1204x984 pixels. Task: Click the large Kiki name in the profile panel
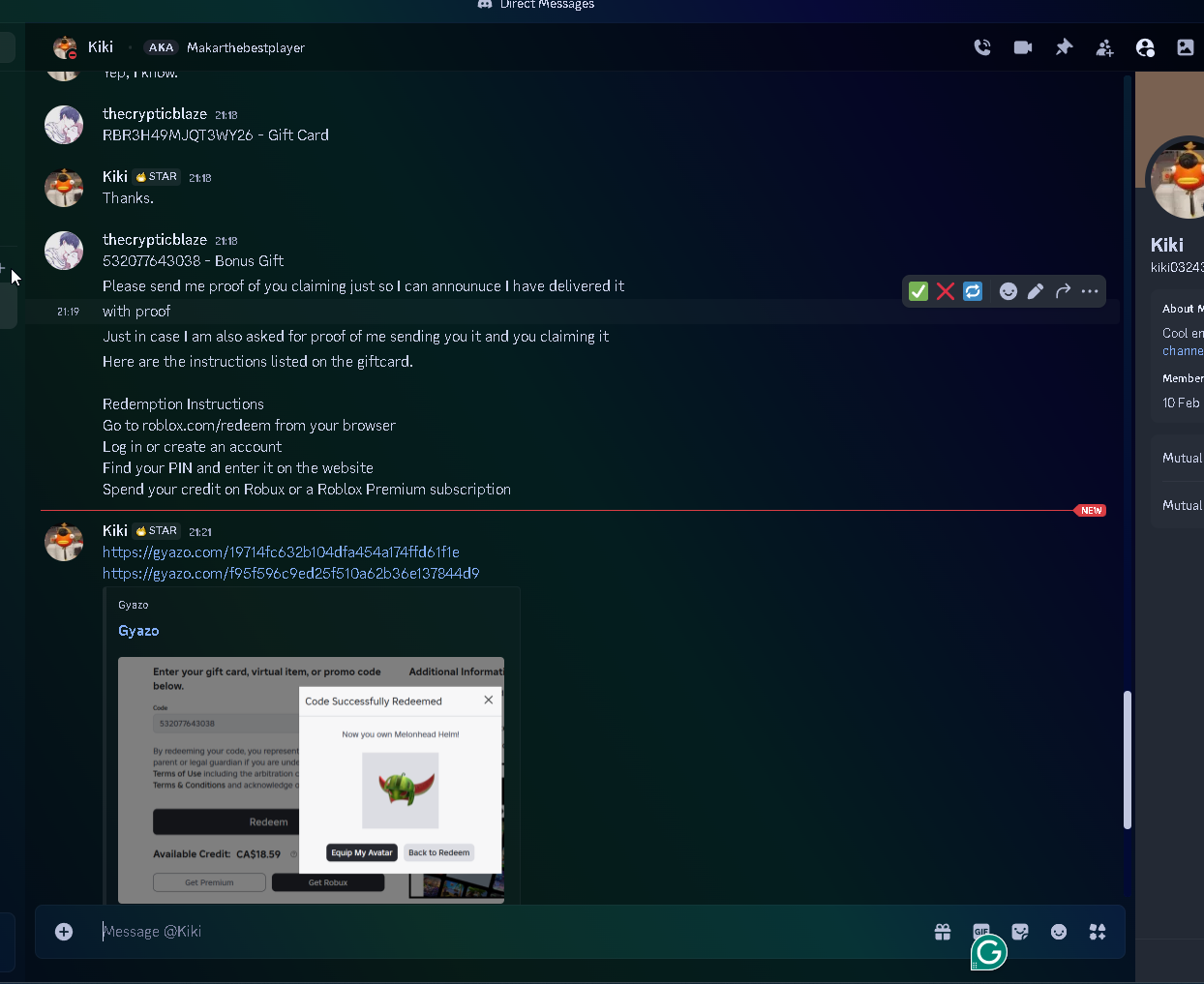(1167, 245)
